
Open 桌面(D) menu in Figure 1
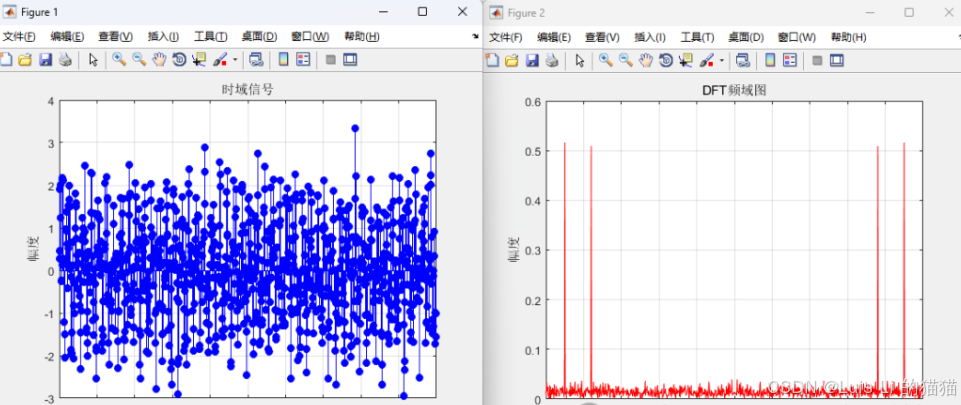point(259,37)
